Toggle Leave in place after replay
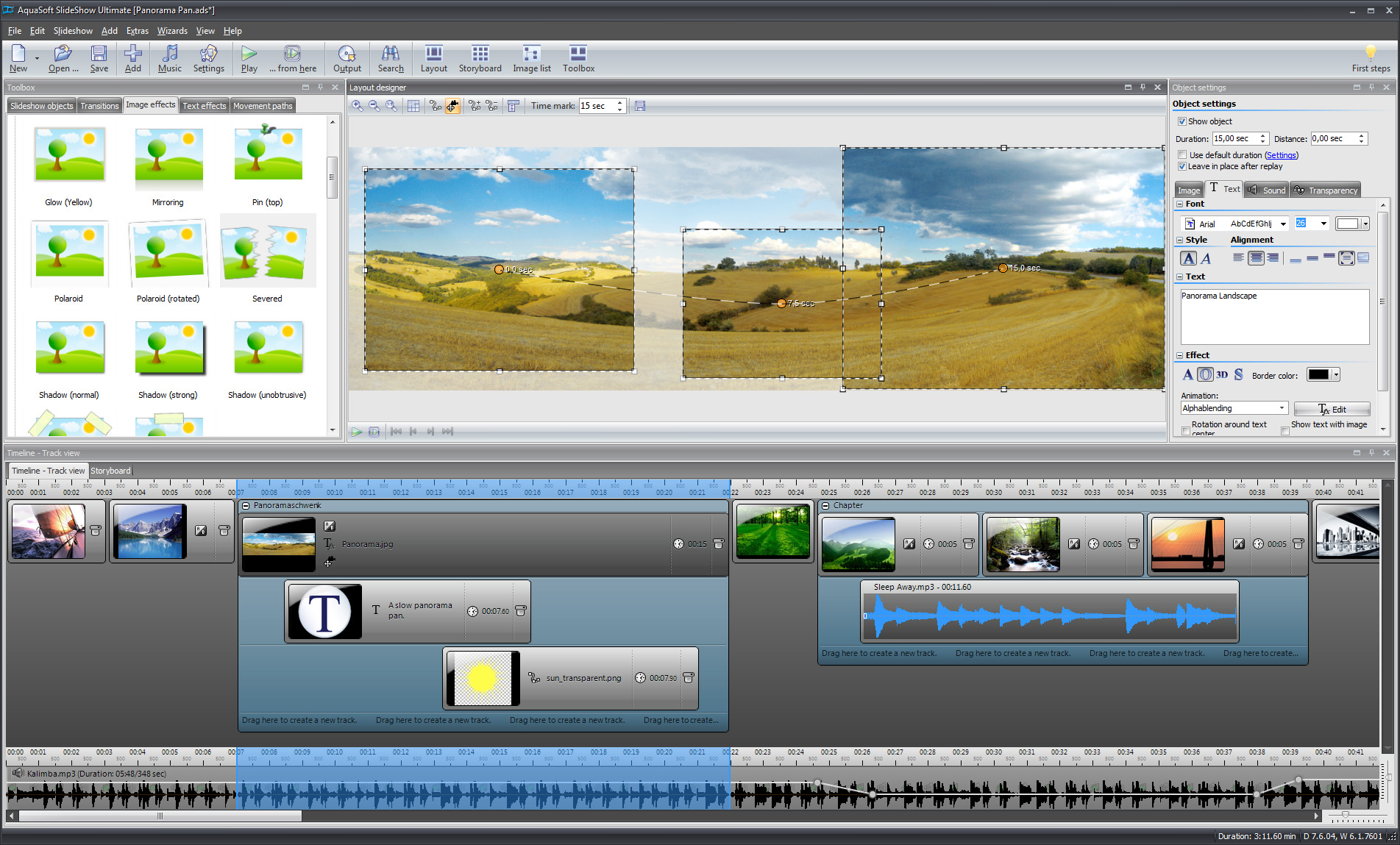 tap(1182, 167)
